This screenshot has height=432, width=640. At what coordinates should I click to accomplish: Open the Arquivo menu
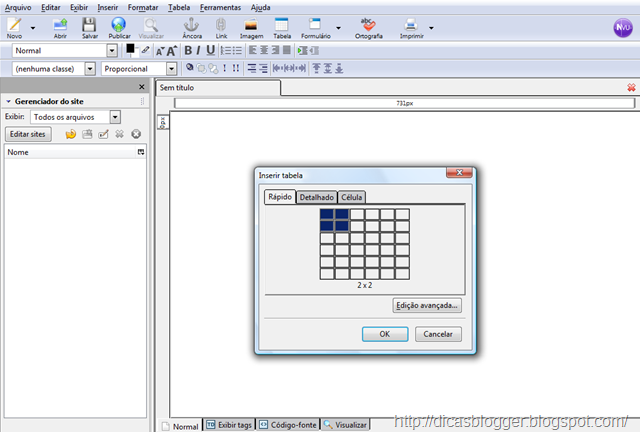click(x=18, y=7)
